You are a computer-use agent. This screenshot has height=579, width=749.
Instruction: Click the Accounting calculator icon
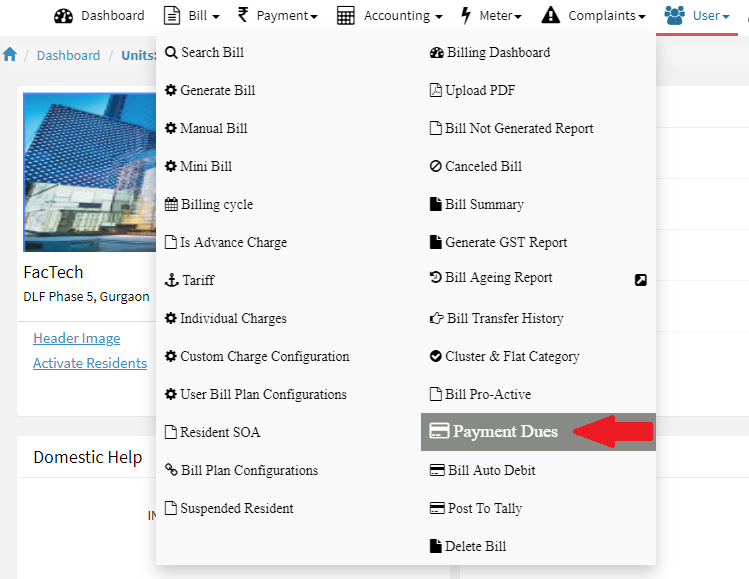pos(345,15)
